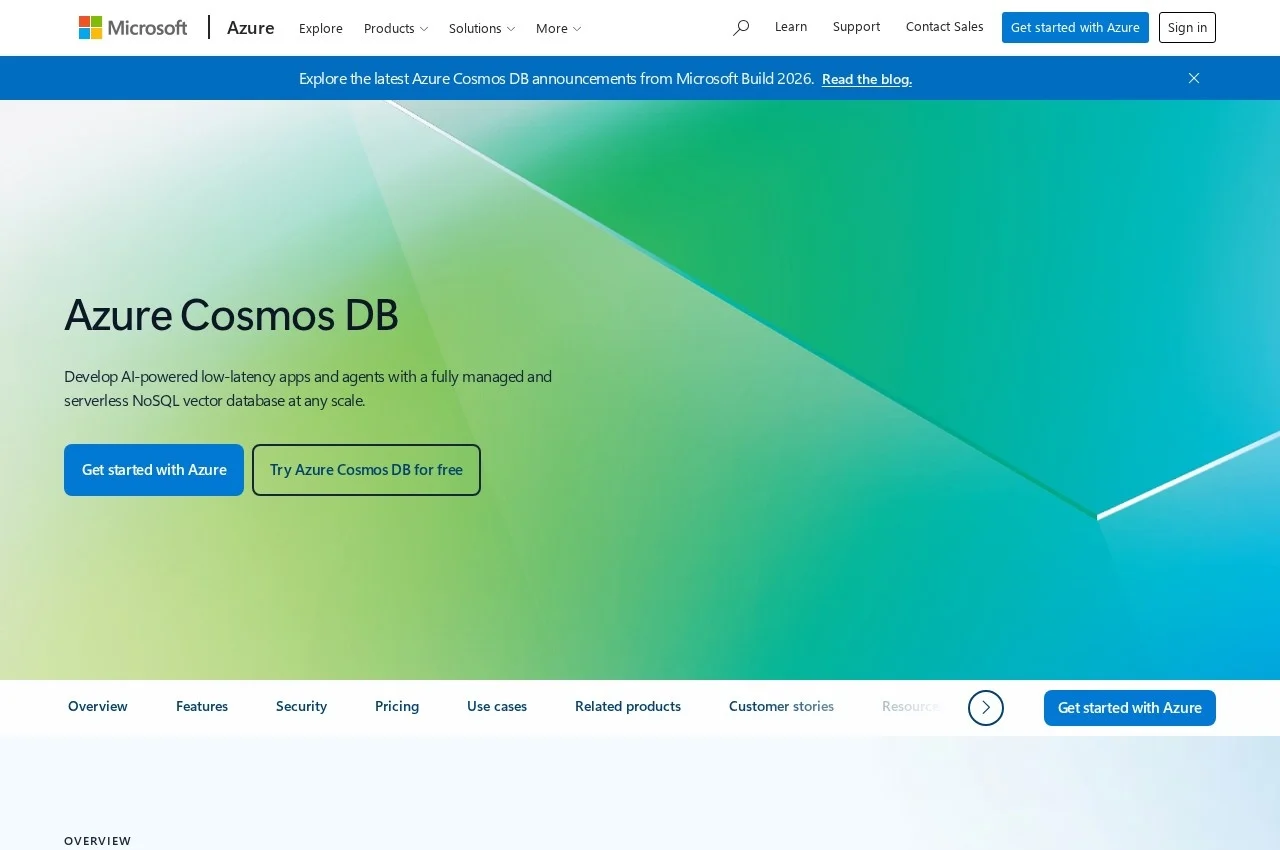This screenshot has height=850, width=1280.
Task: Jump to the Features section tab
Action: [x=202, y=707]
